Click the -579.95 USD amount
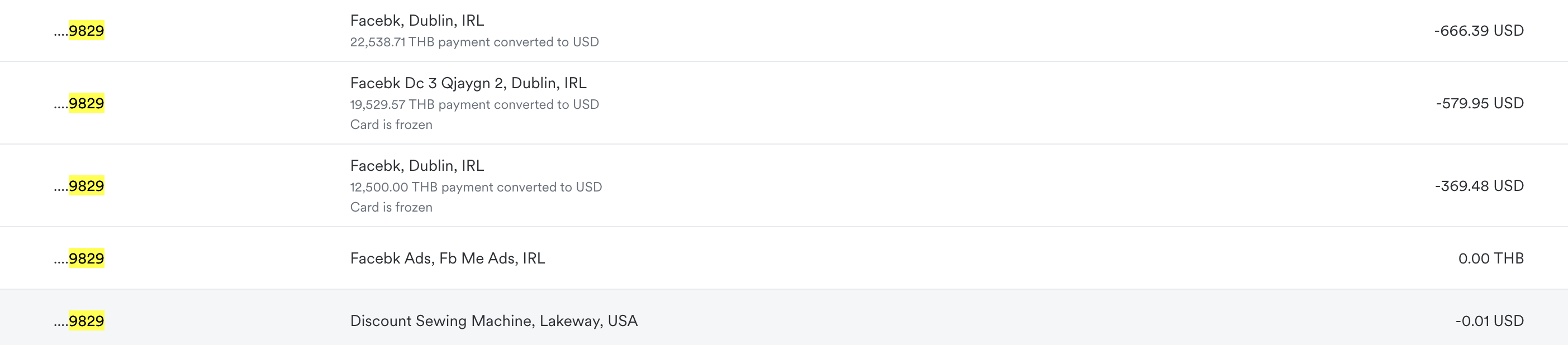Viewport: 1568px width, 345px height. (x=1480, y=103)
